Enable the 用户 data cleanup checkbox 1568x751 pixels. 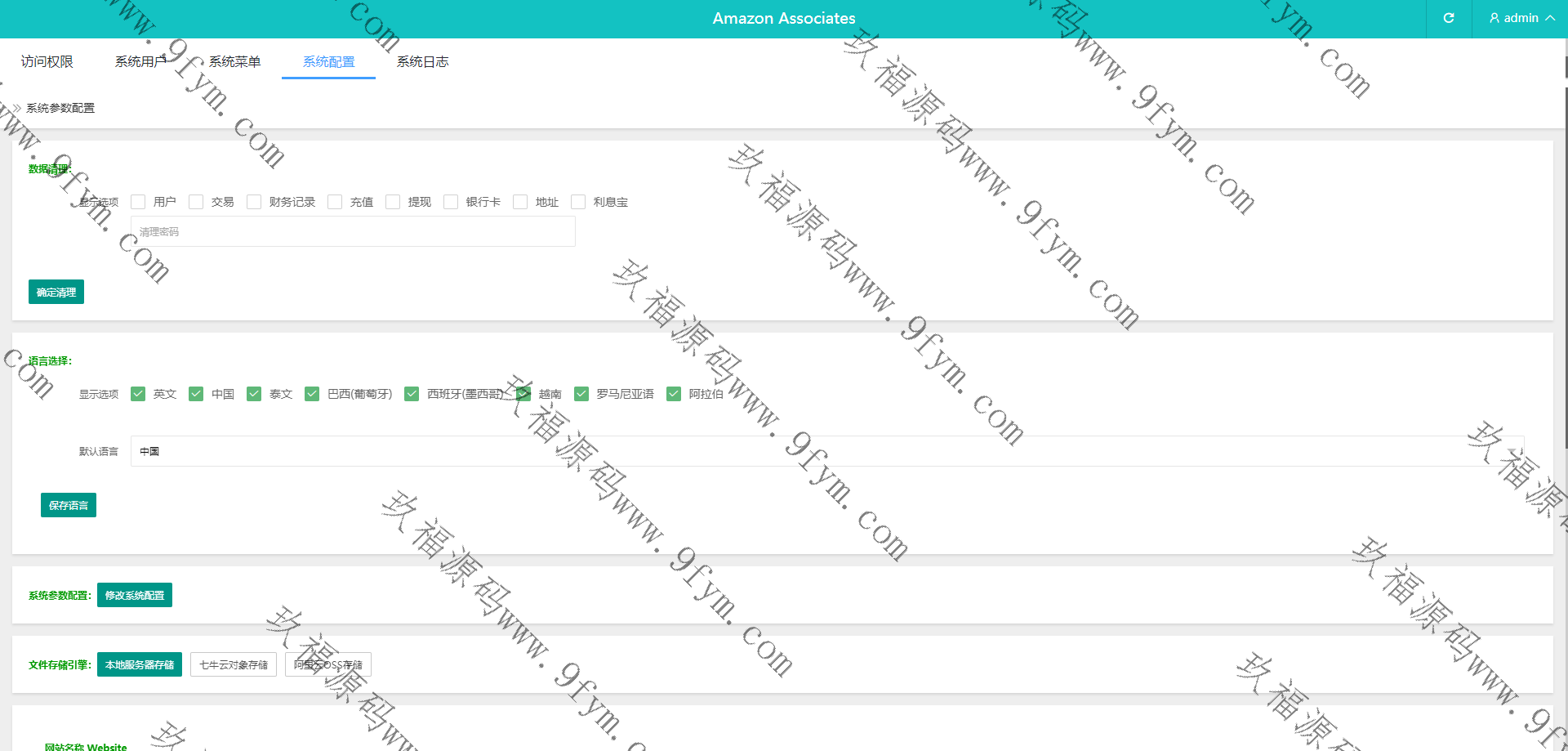tap(138, 202)
